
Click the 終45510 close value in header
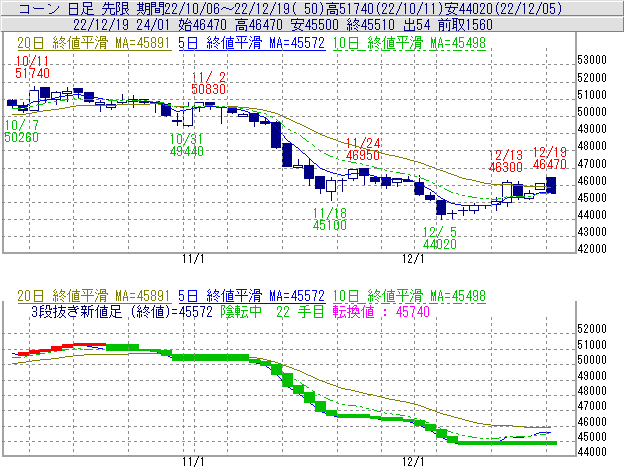click(370, 25)
